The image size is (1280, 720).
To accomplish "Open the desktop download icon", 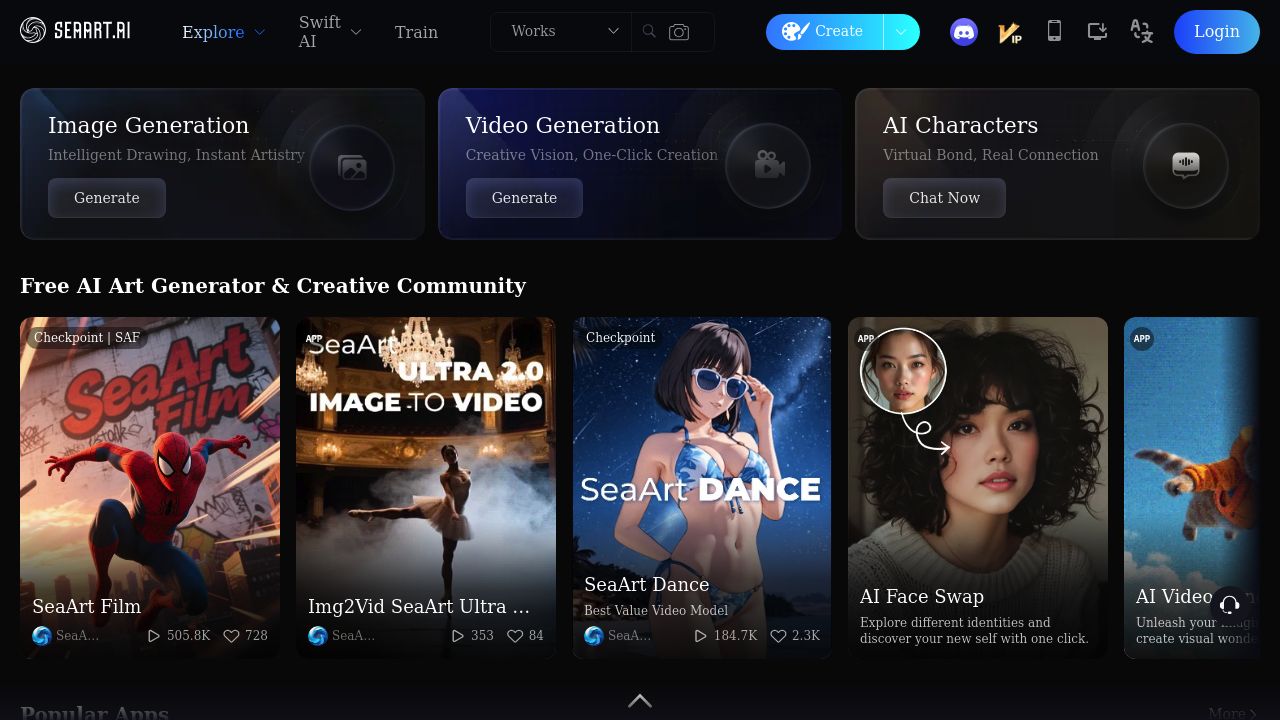I will pyautogui.click(x=1097, y=31).
